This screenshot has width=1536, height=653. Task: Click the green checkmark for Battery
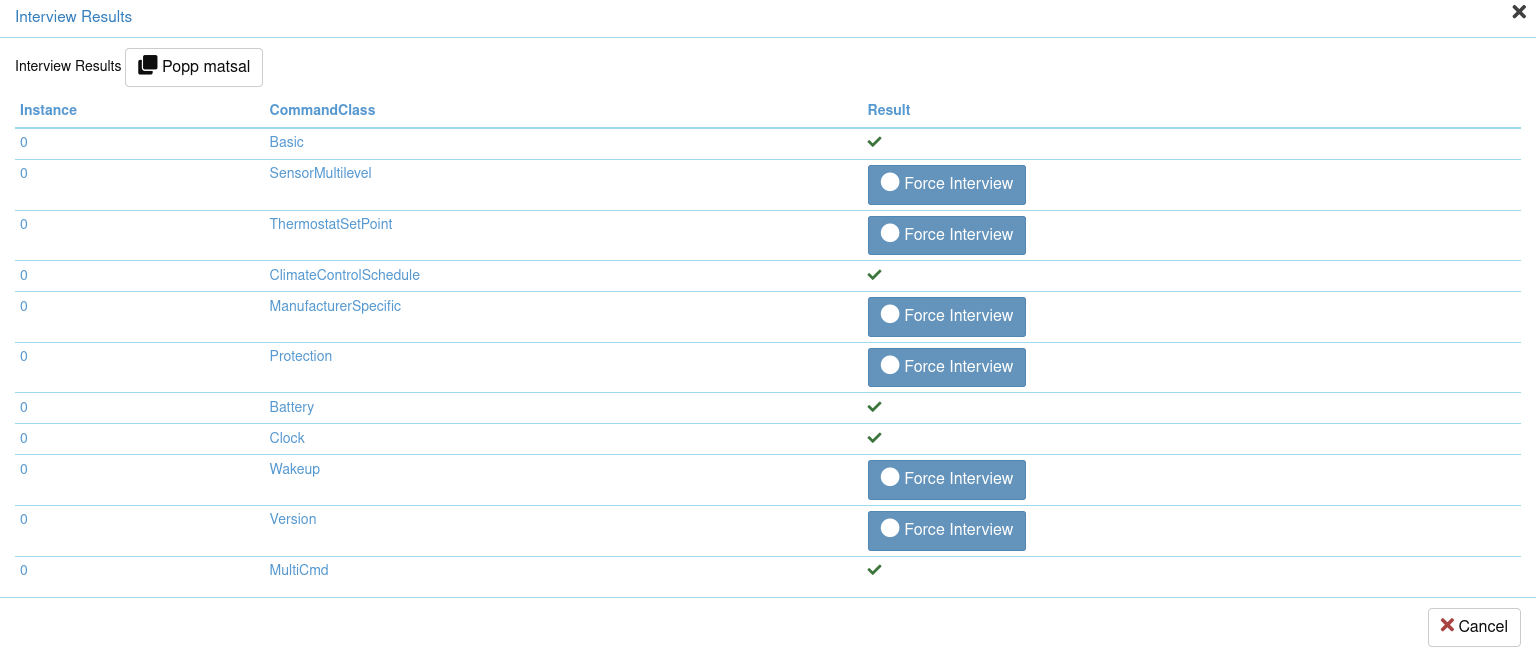[x=874, y=407]
